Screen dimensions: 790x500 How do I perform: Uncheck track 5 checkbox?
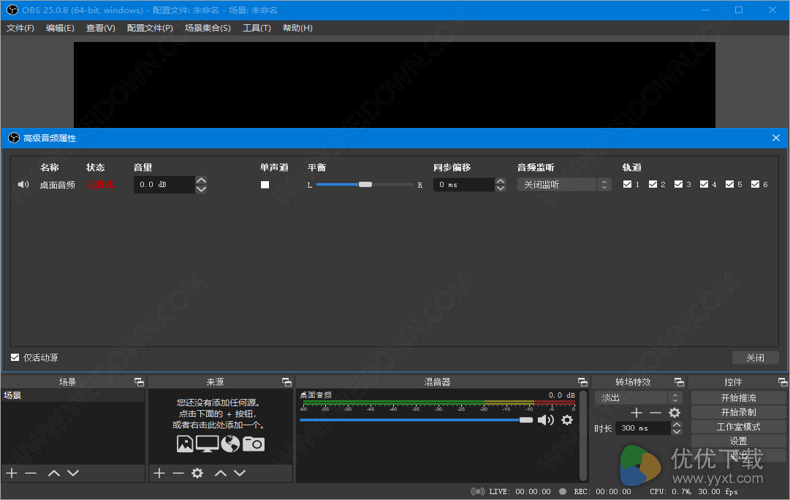[x=730, y=184]
